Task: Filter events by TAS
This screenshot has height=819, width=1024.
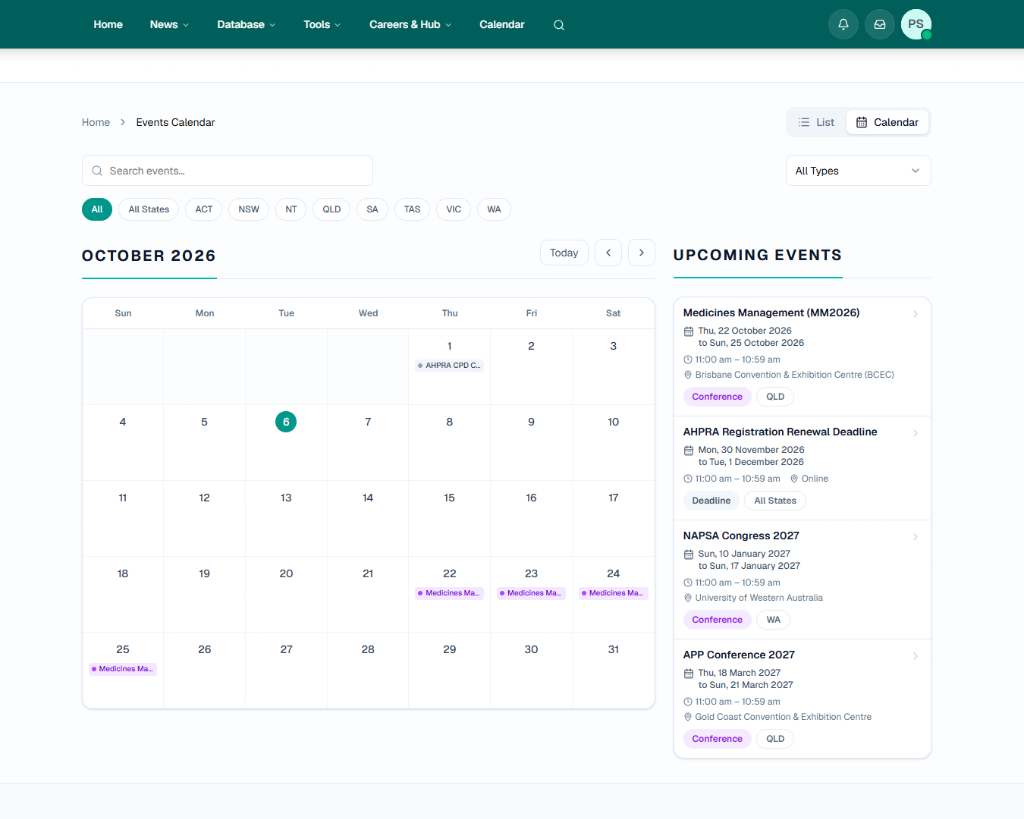Action: 412,210
